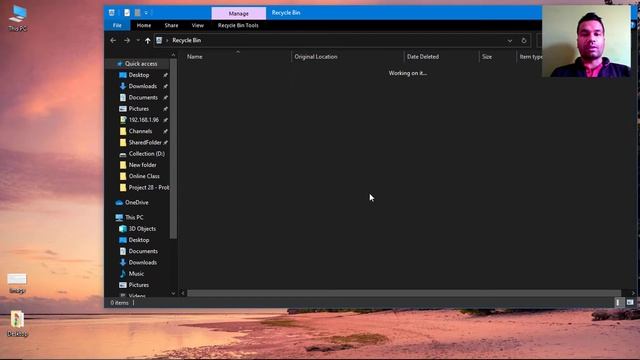
Task: Unpin Channels using its pin icon
Action: click(165, 131)
